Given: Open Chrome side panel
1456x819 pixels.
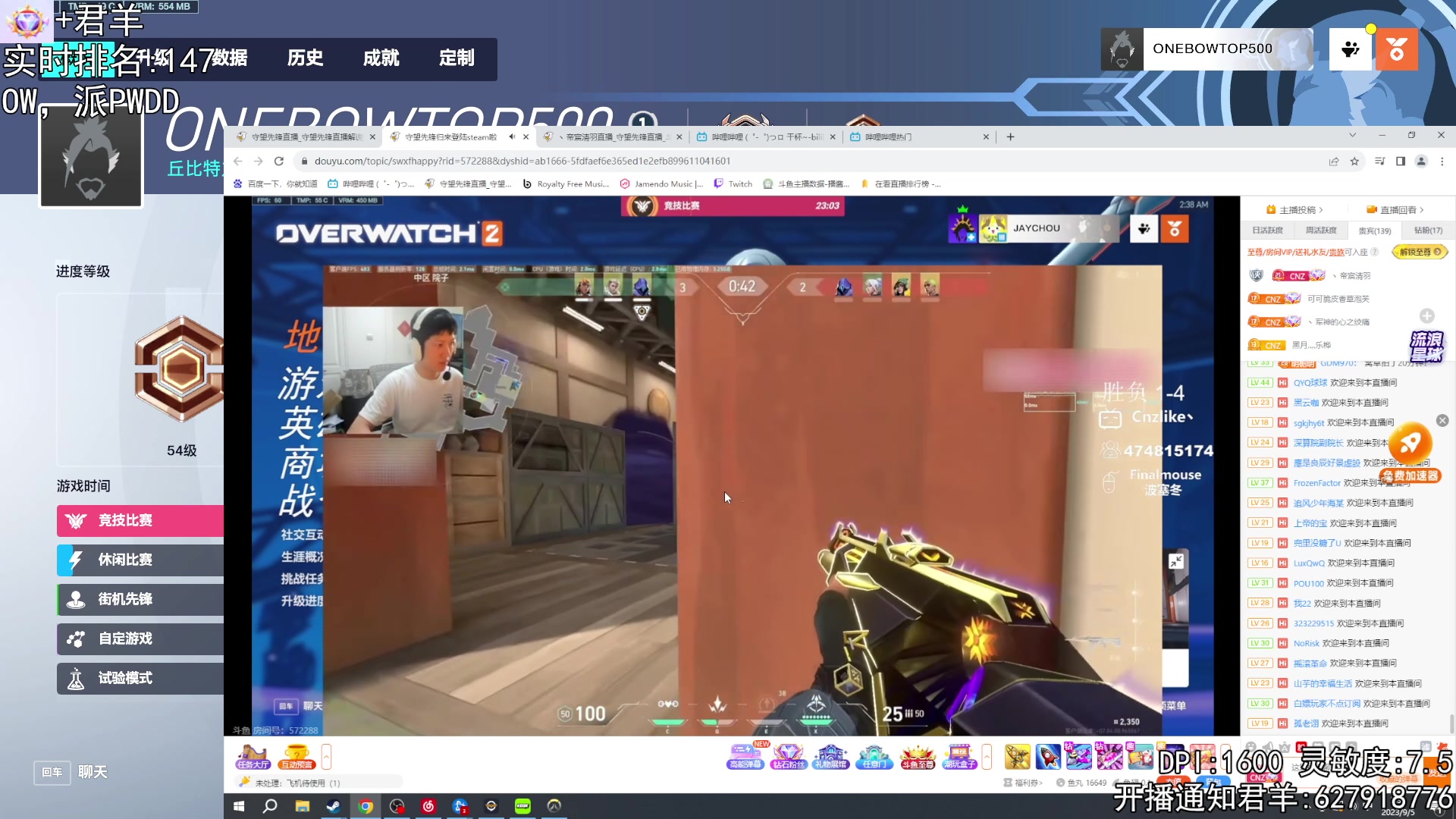Looking at the screenshot, I should point(1401,161).
